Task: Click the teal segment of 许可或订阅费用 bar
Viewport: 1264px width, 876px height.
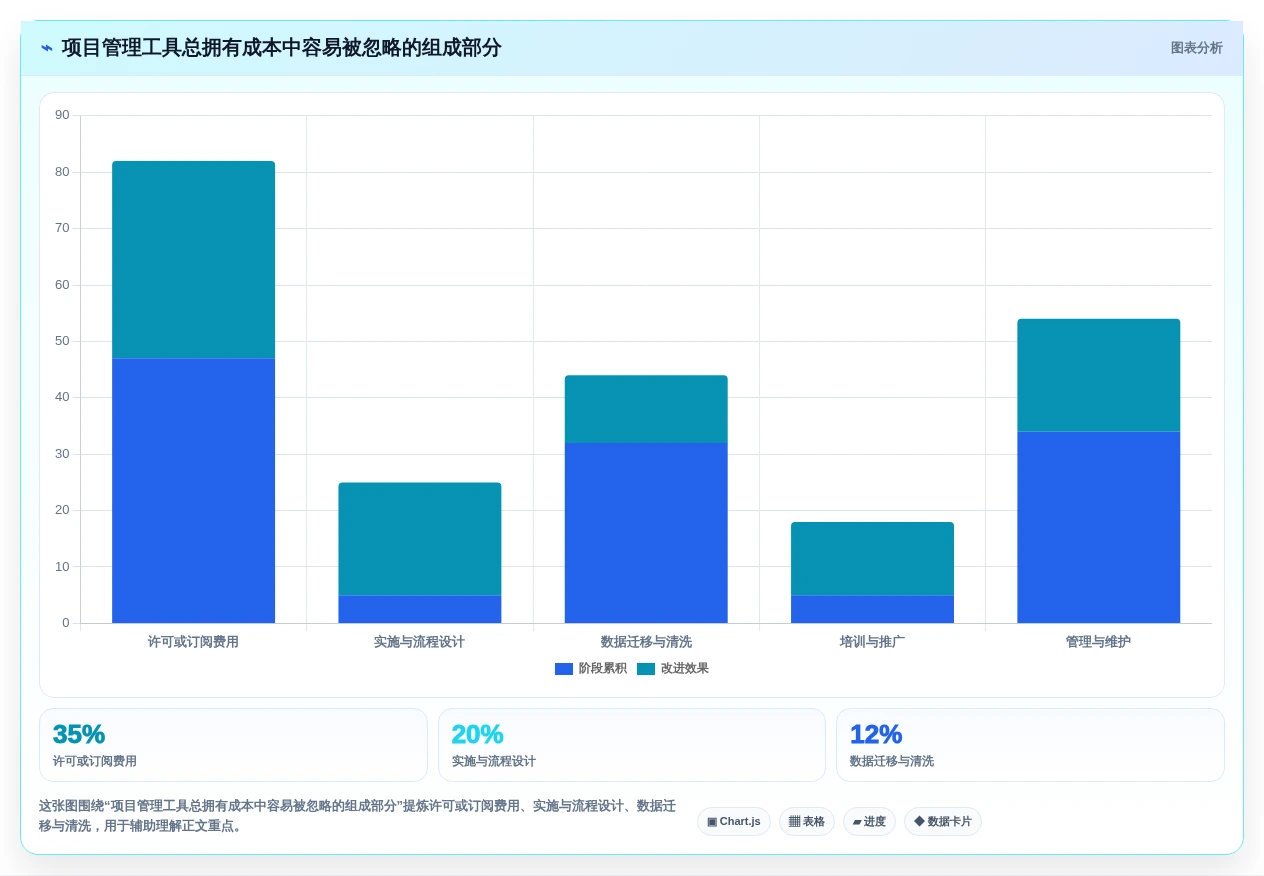Action: pos(193,260)
